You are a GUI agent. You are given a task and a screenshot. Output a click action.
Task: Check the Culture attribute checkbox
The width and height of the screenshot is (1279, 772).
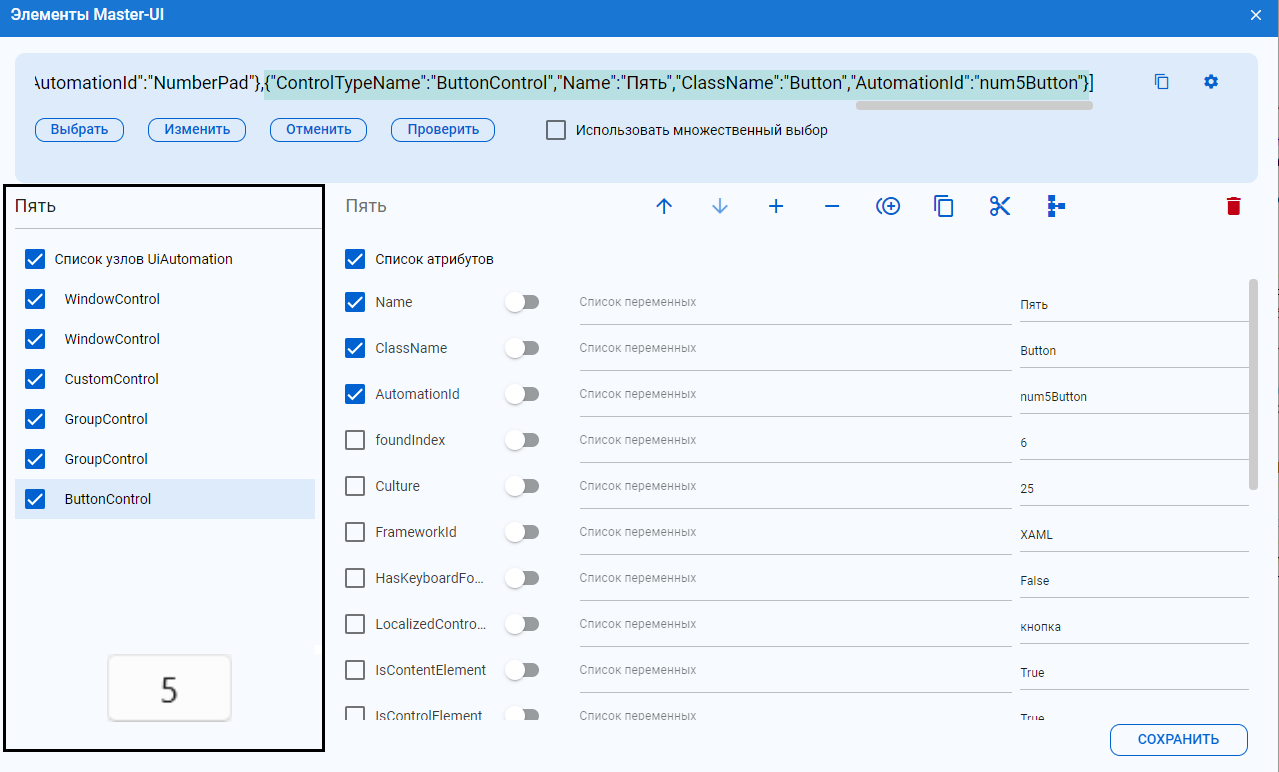click(x=355, y=486)
